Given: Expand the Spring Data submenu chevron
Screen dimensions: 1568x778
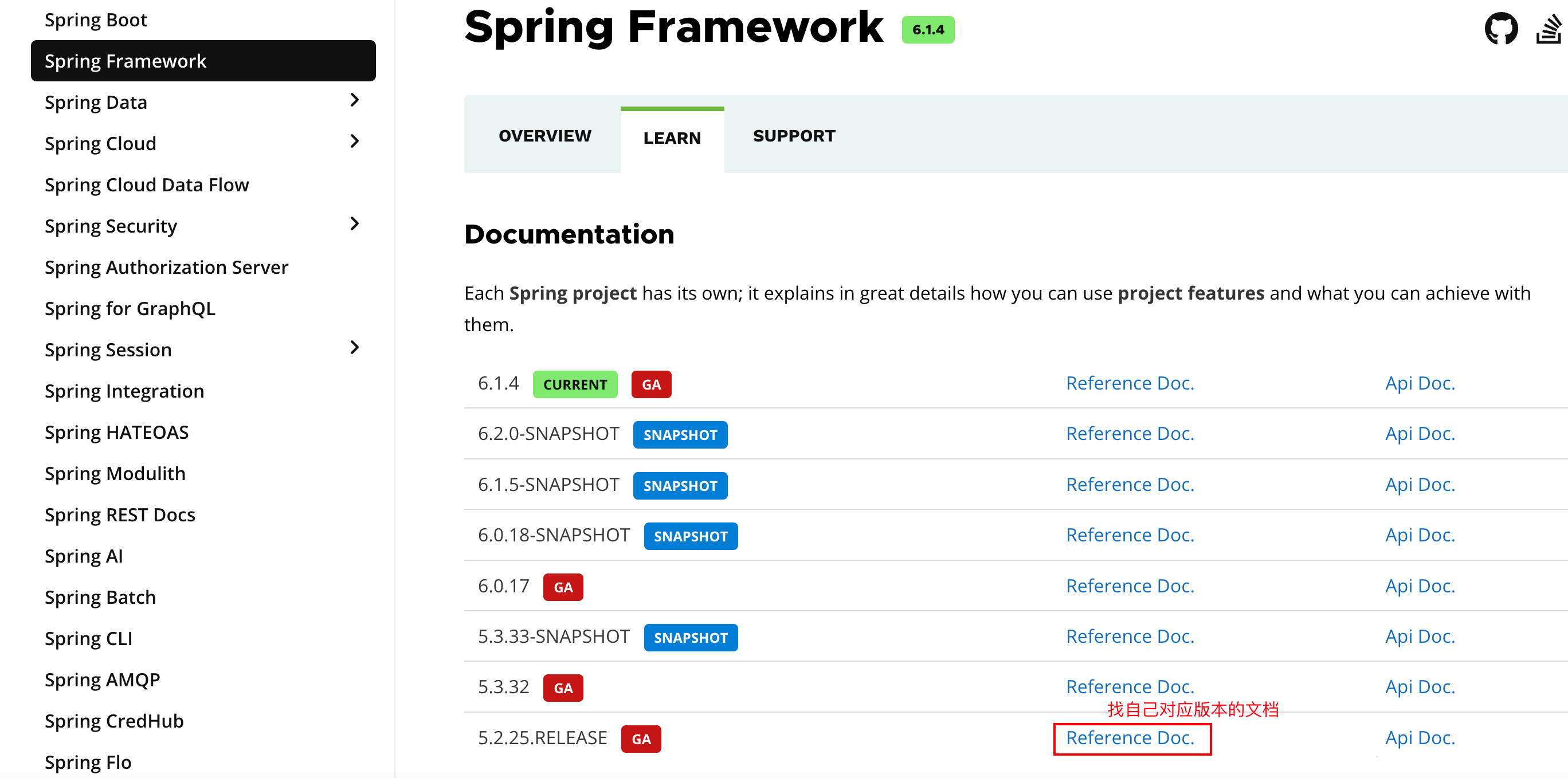Looking at the screenshot, I should [x=355, y=100].
